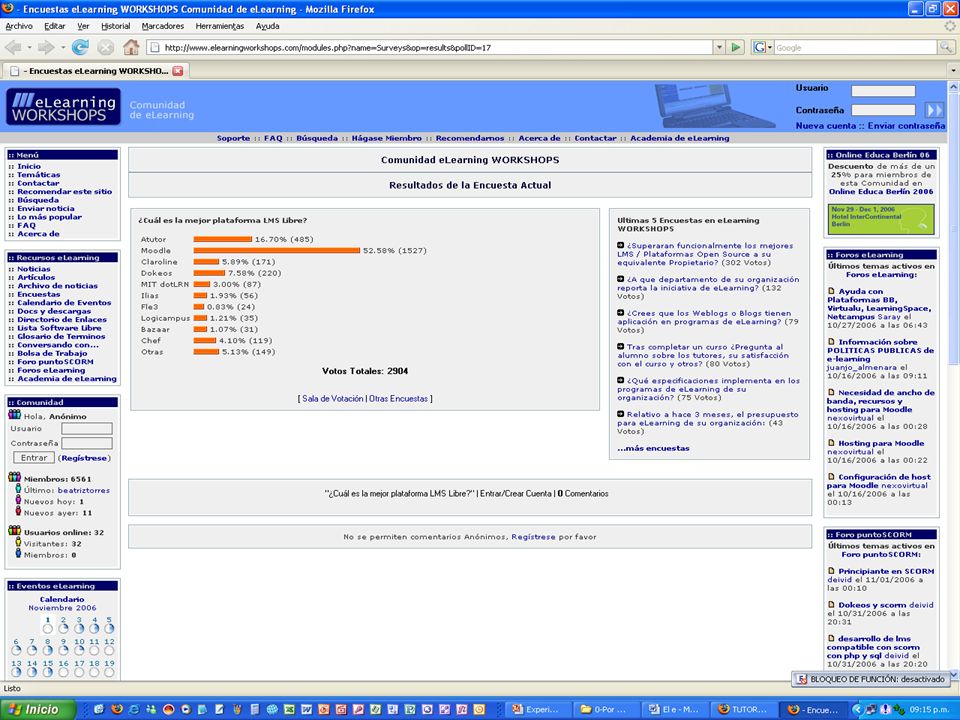The image size is (960, 720).
Task: Click the Bloqueo de Función status icon
Action: 801,679
